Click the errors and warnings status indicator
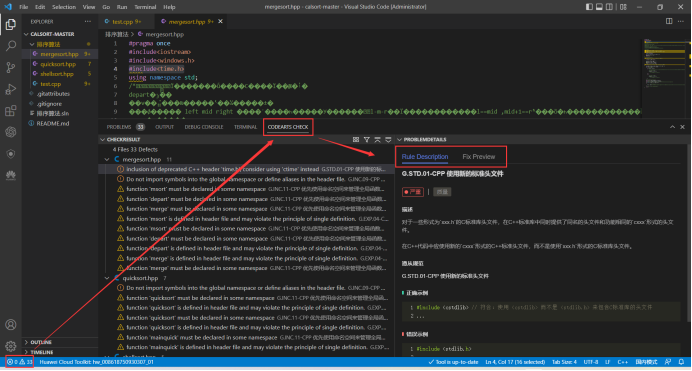Image resolution: width=692 pixels, height=371 pixels. [20, 362]
